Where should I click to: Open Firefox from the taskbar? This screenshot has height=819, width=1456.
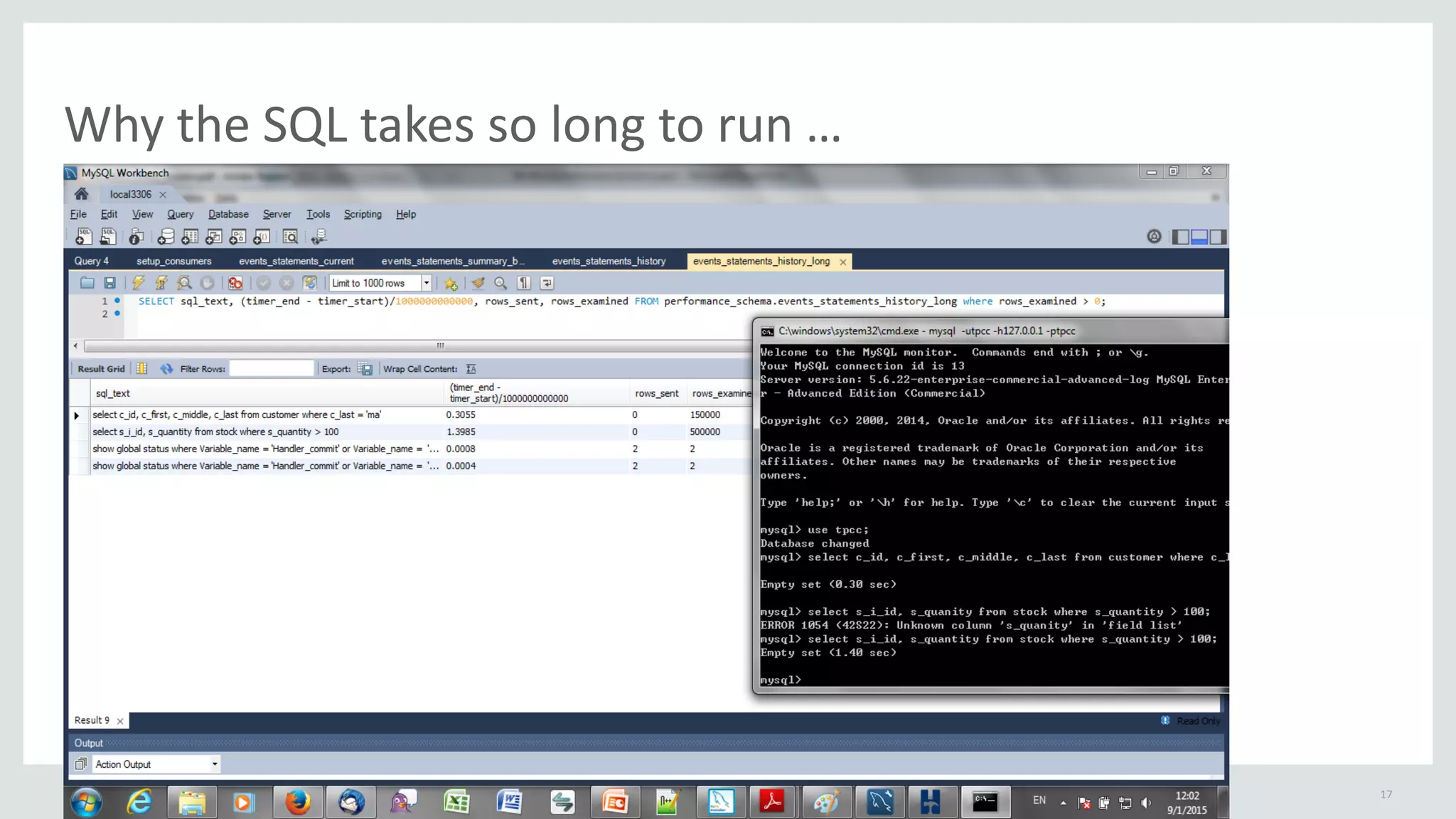(298, 803)
